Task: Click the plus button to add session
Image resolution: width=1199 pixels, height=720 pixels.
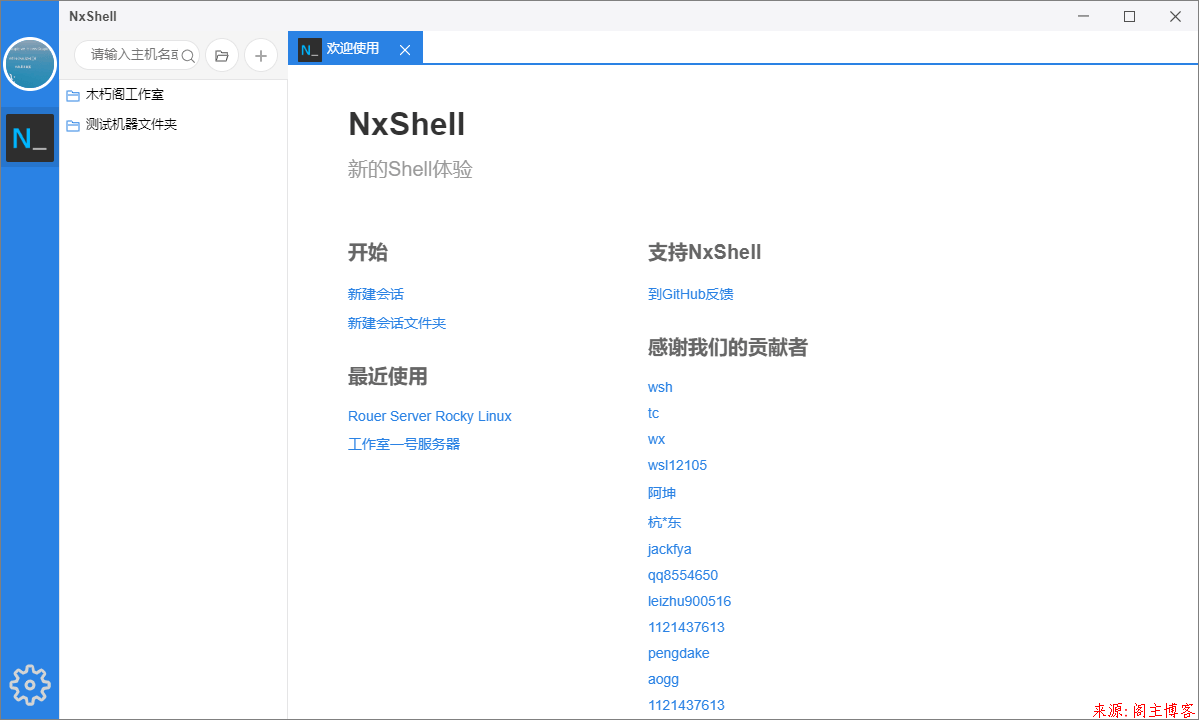Action: tap(261, 56)
